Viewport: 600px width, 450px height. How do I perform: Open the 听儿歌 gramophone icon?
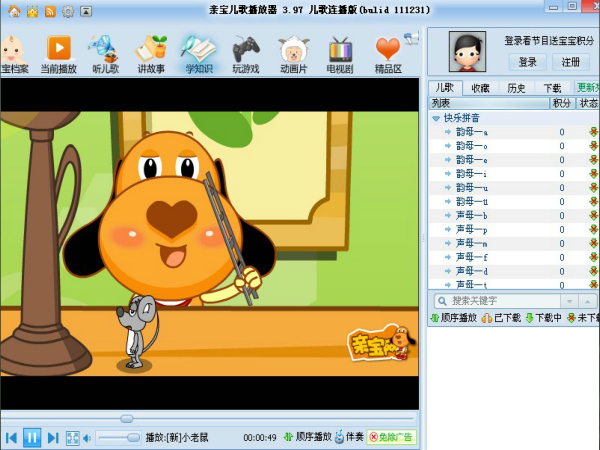coord(105,52)
